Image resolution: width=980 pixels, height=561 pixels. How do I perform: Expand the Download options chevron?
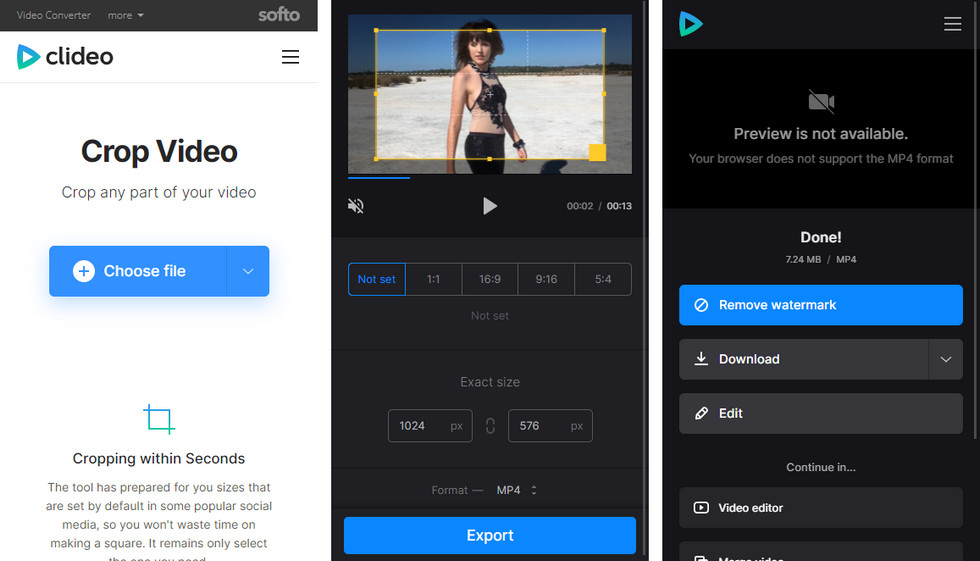click(x=946, y=359)
